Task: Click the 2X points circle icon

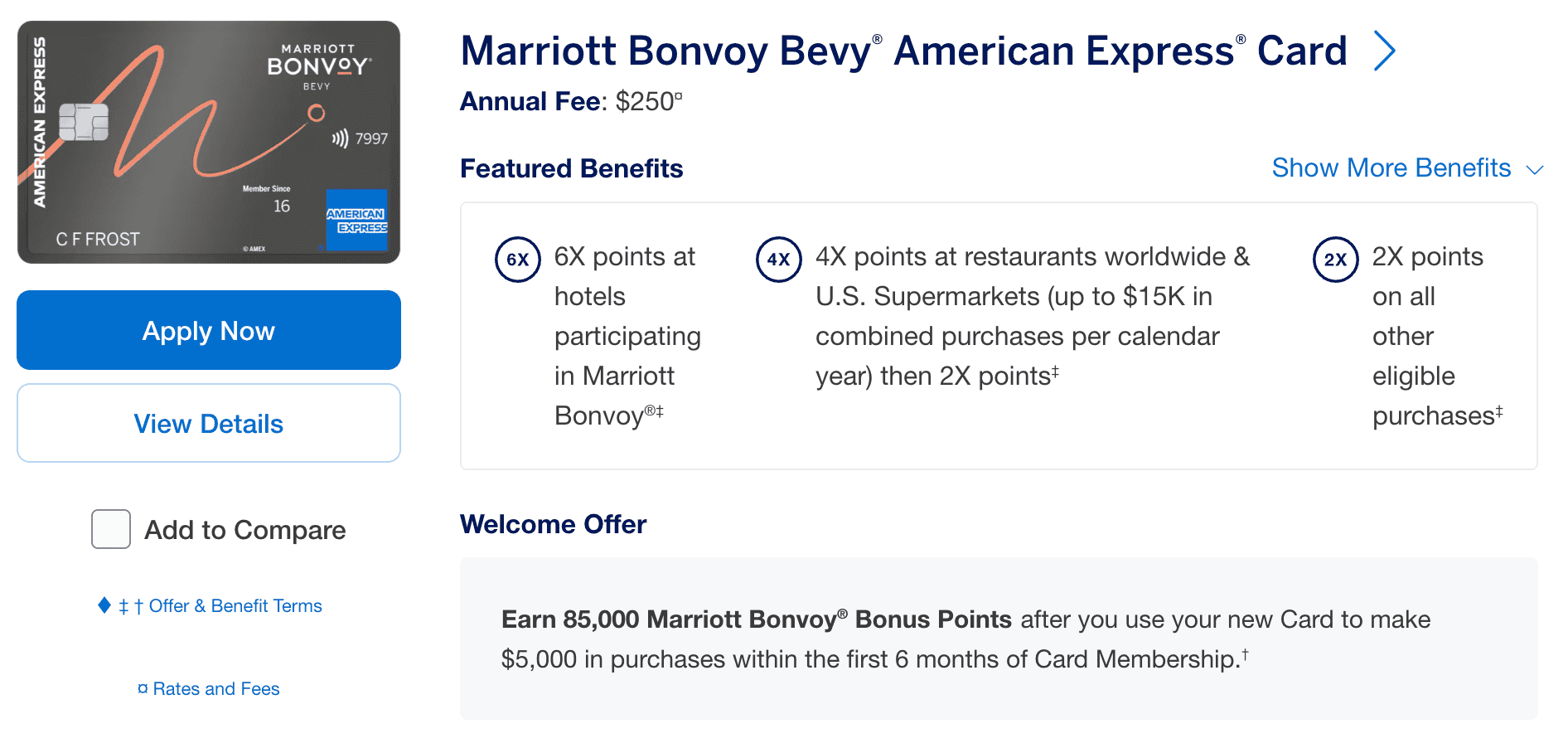Action: (1335, 258)
